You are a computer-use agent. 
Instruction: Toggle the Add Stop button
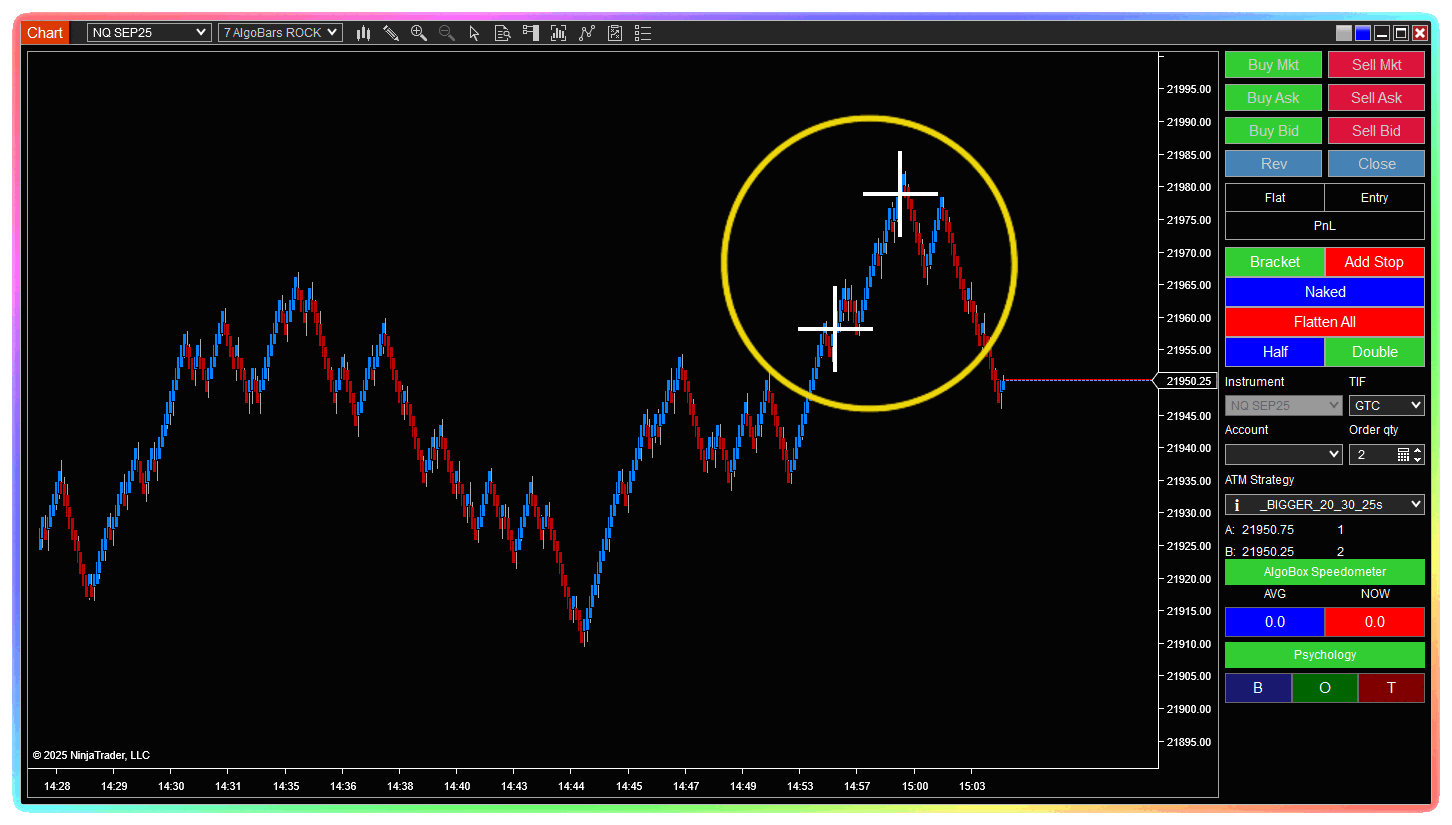1374,262
